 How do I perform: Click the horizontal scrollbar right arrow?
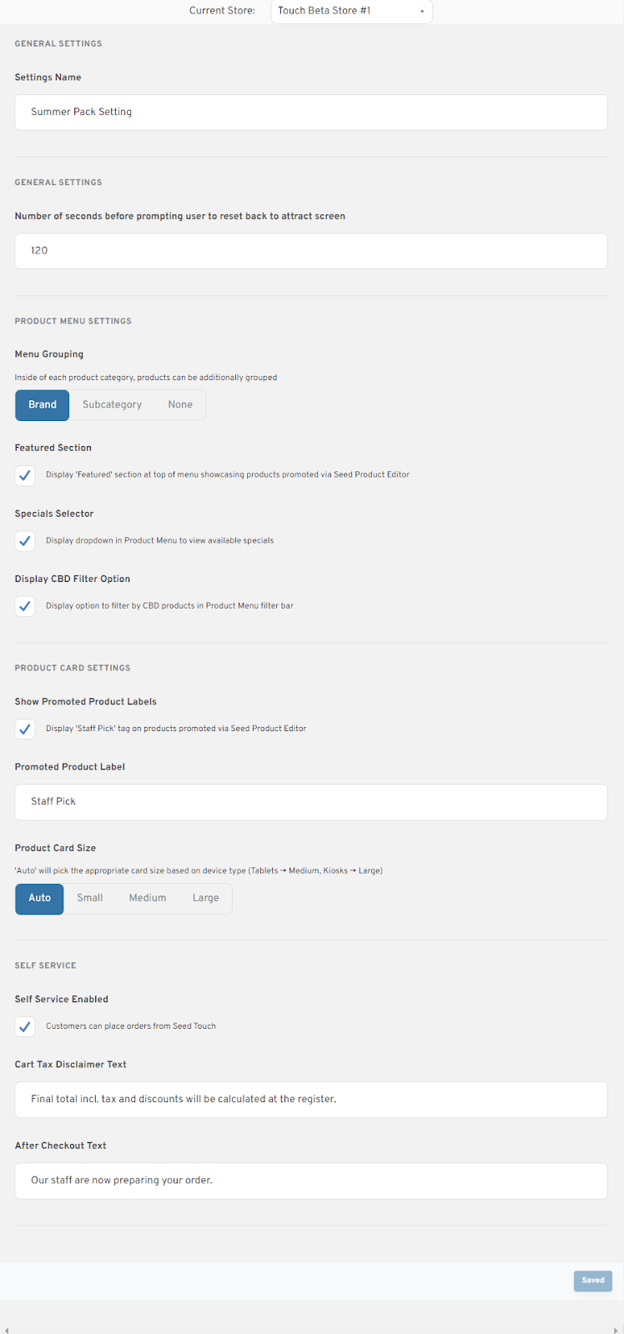pyautogui.click(x=616, y=1329)
